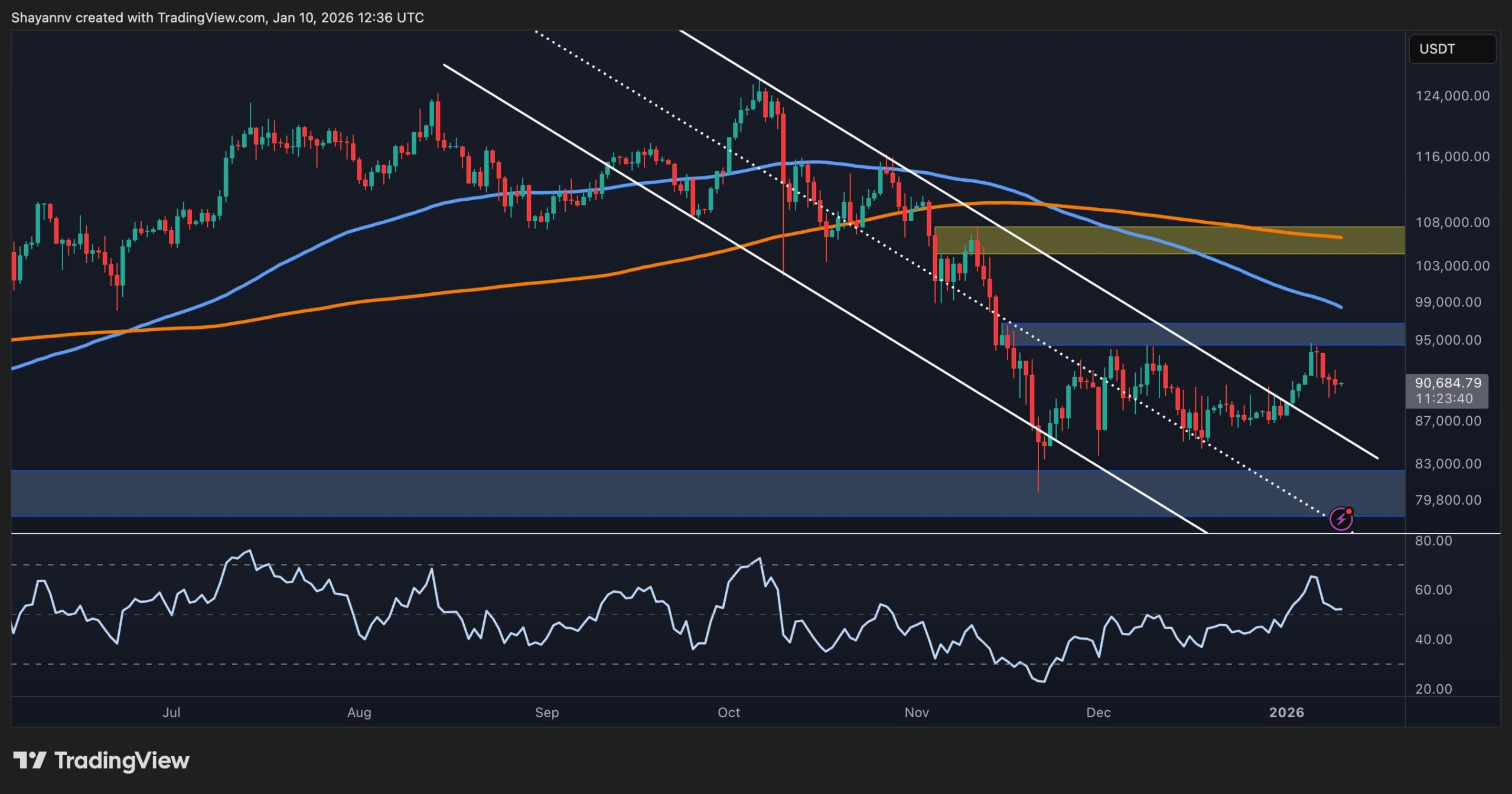Click the purple lightning event marker on the chart
Image resolution: width=1512 pixels, height=794 pixels.
point(1343,519)
